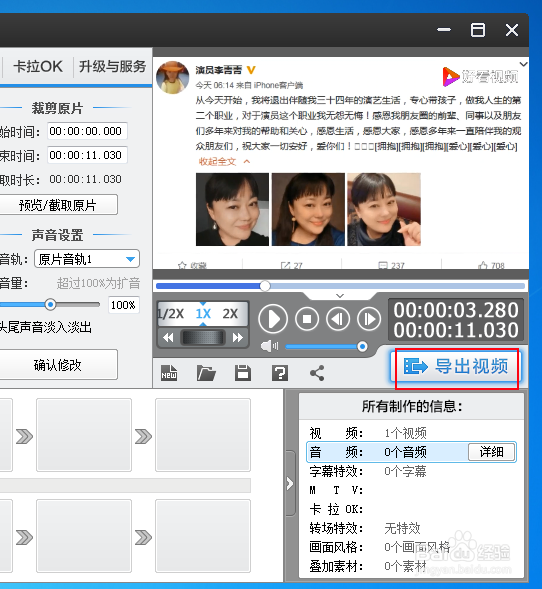
Task: Click the current time display 00:00:03.280
Action: [x=456, y=310]
